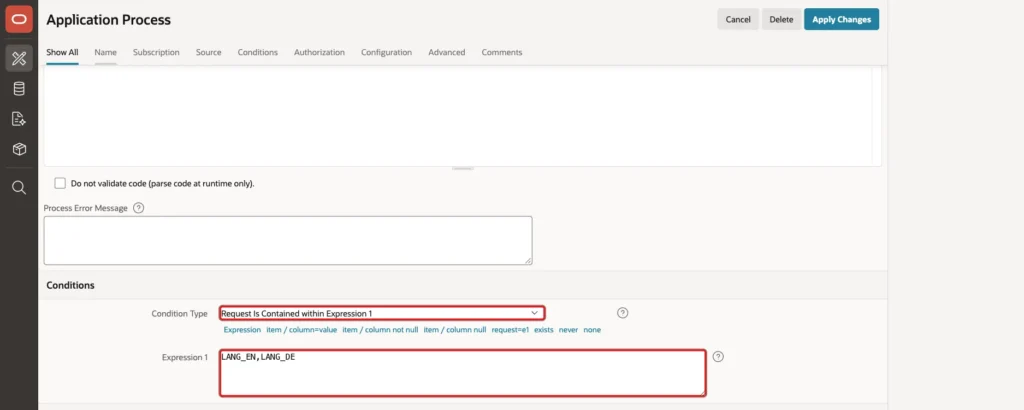The width and height of the screenshot is (1024, 410).
Task: Switch to the Comments tab
Action: point(502,52)
